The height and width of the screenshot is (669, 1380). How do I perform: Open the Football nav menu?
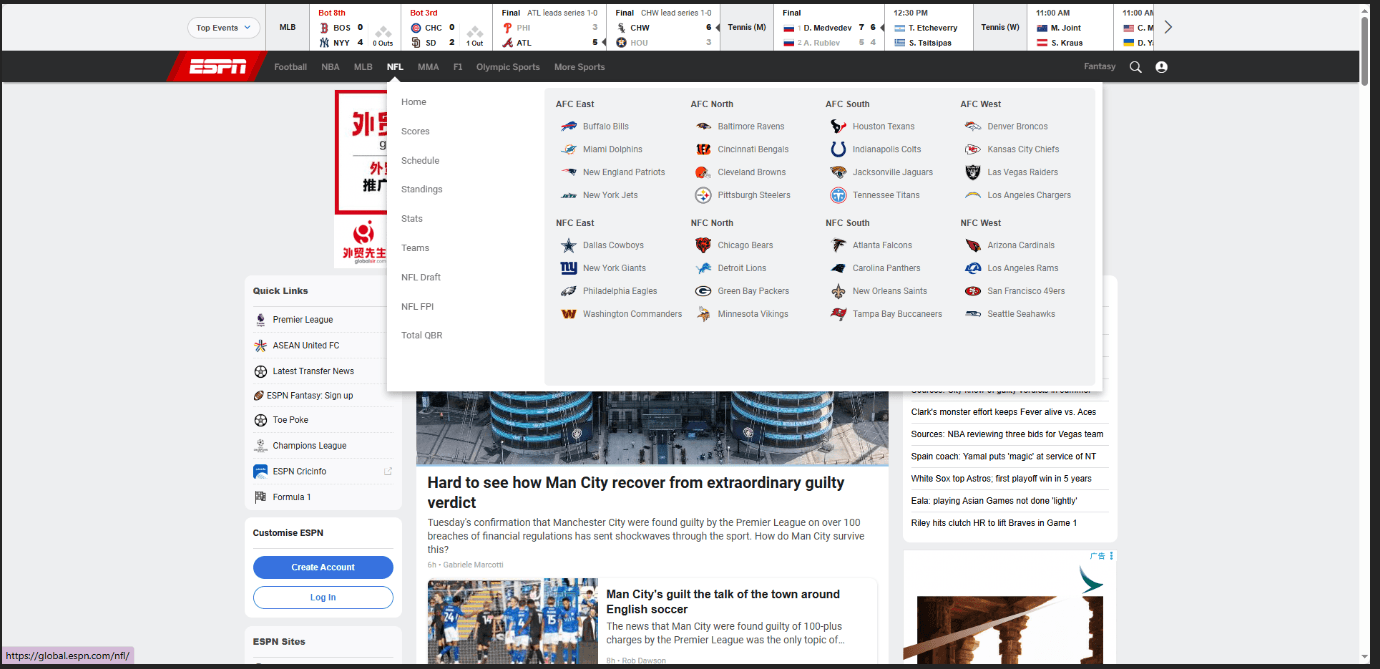tap(290, 67)
